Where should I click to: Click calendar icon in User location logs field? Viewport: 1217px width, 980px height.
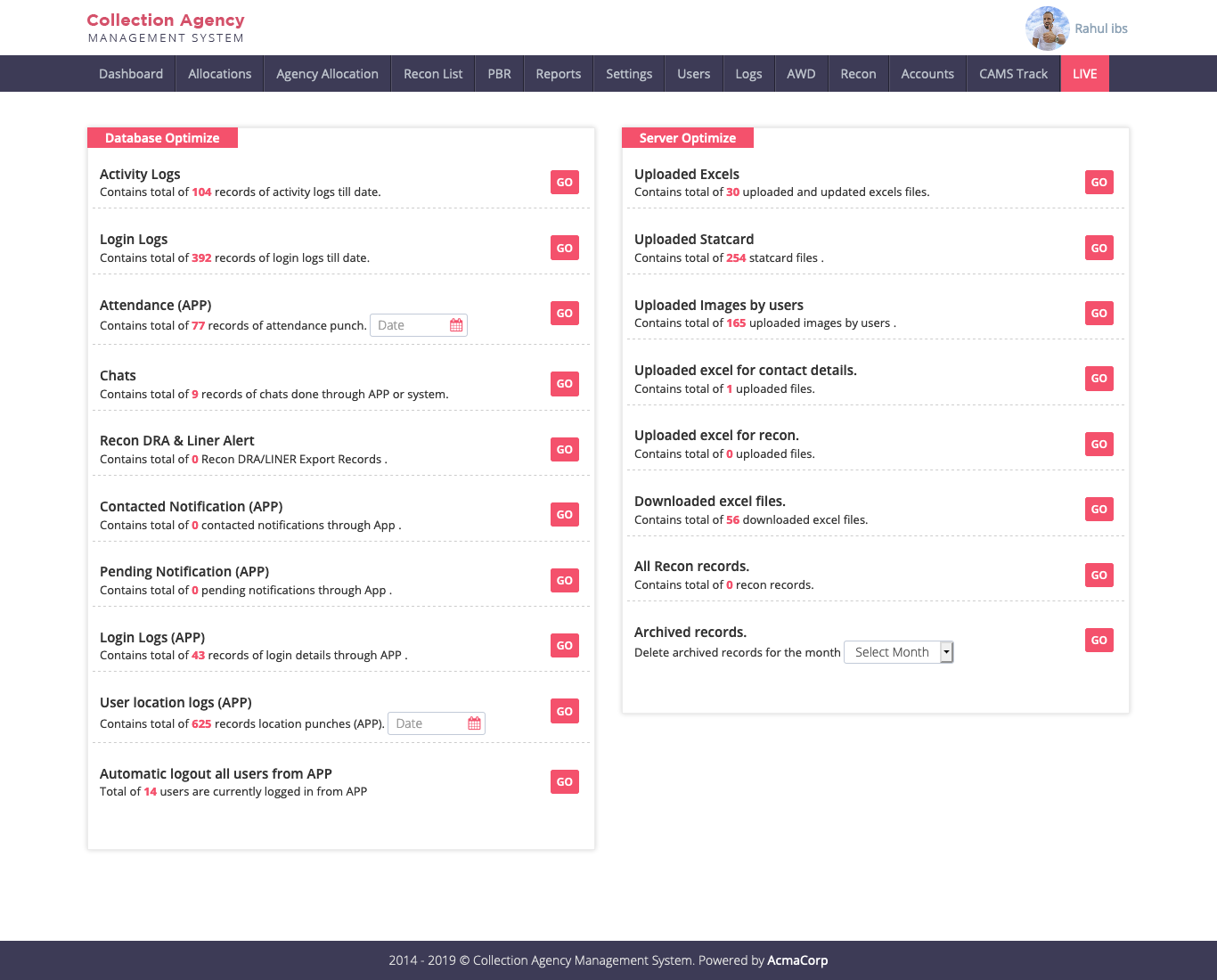coord(474,723)
